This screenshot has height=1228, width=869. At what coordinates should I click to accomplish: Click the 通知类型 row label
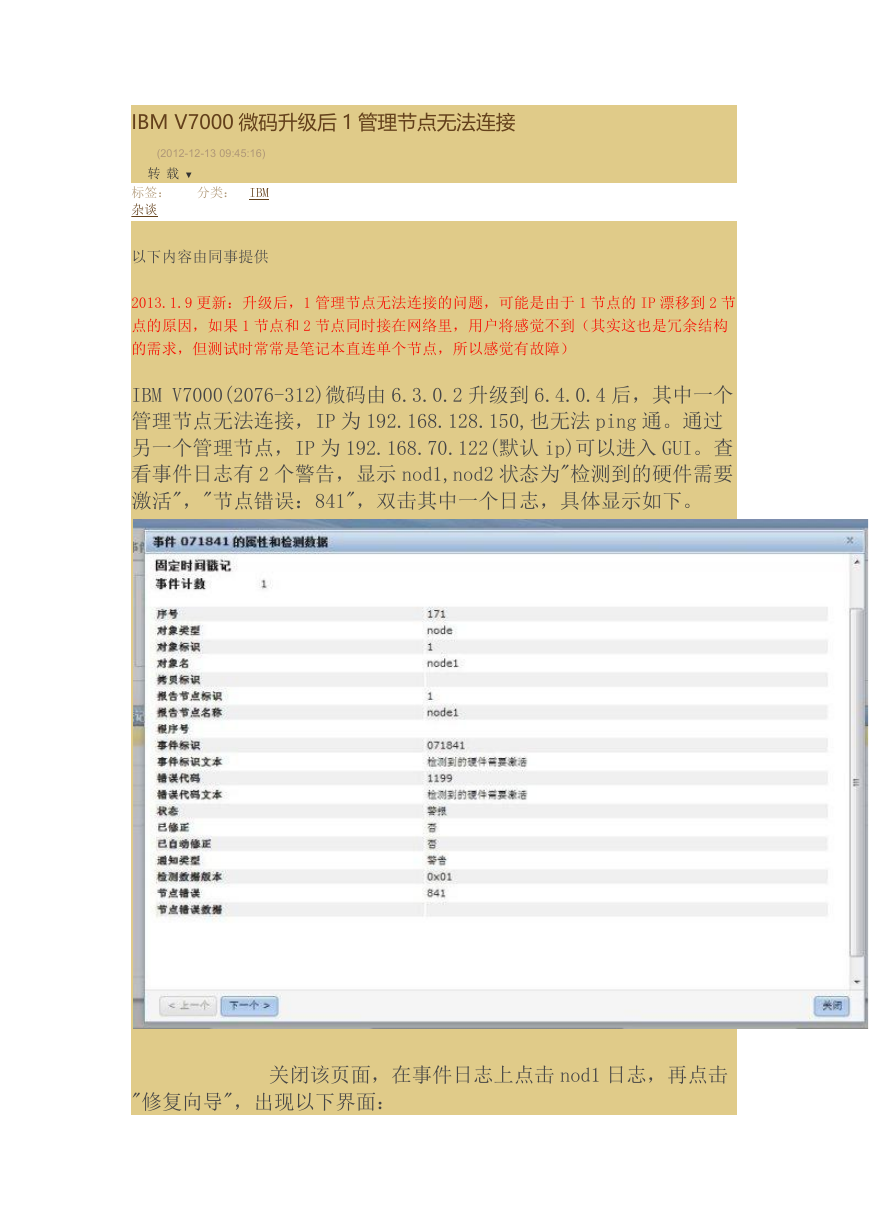178,860
